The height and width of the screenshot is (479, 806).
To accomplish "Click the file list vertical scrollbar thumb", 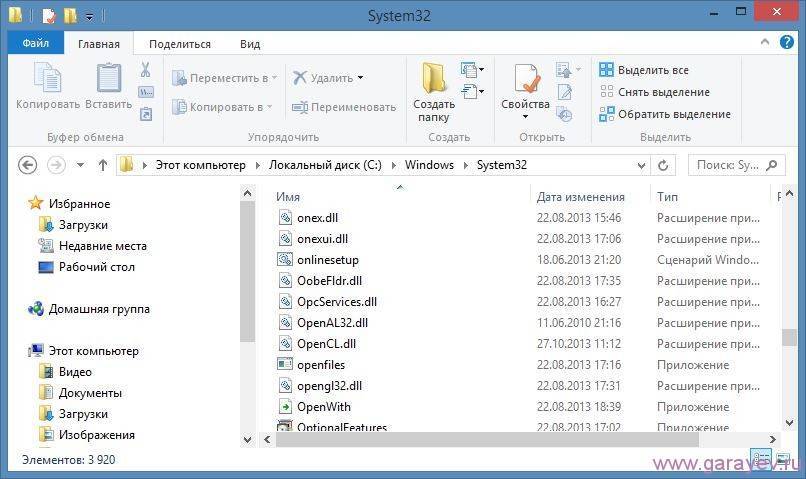I will (x=789, y=337).
